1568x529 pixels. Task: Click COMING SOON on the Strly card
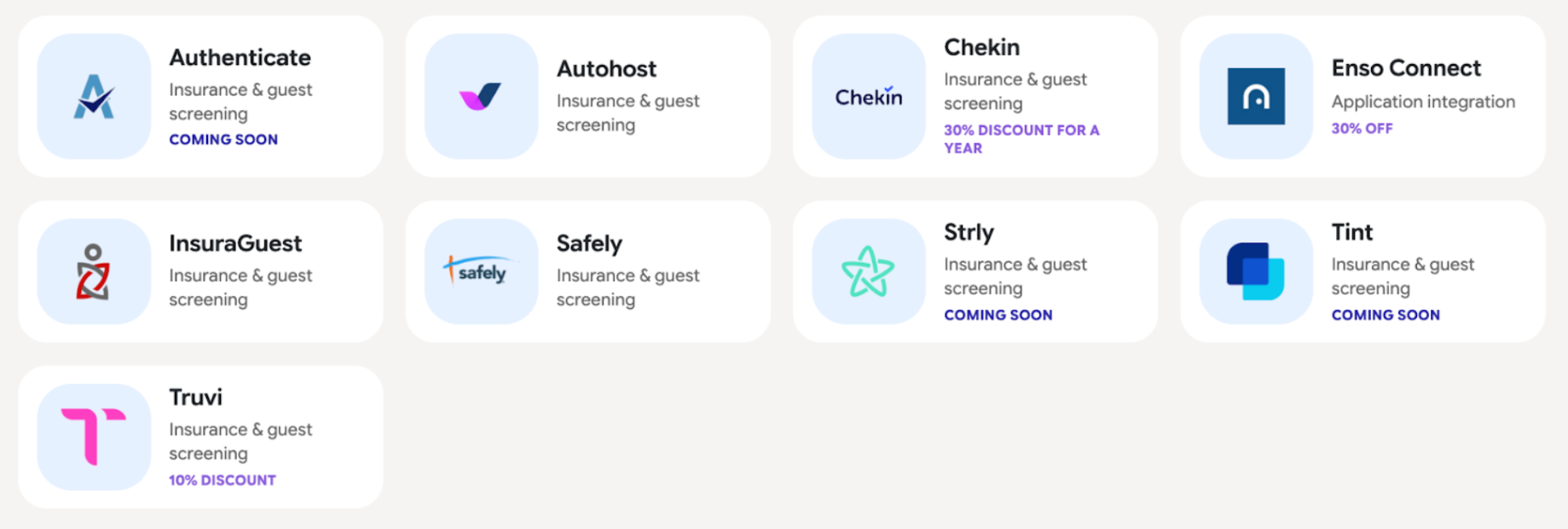[998, 315]
